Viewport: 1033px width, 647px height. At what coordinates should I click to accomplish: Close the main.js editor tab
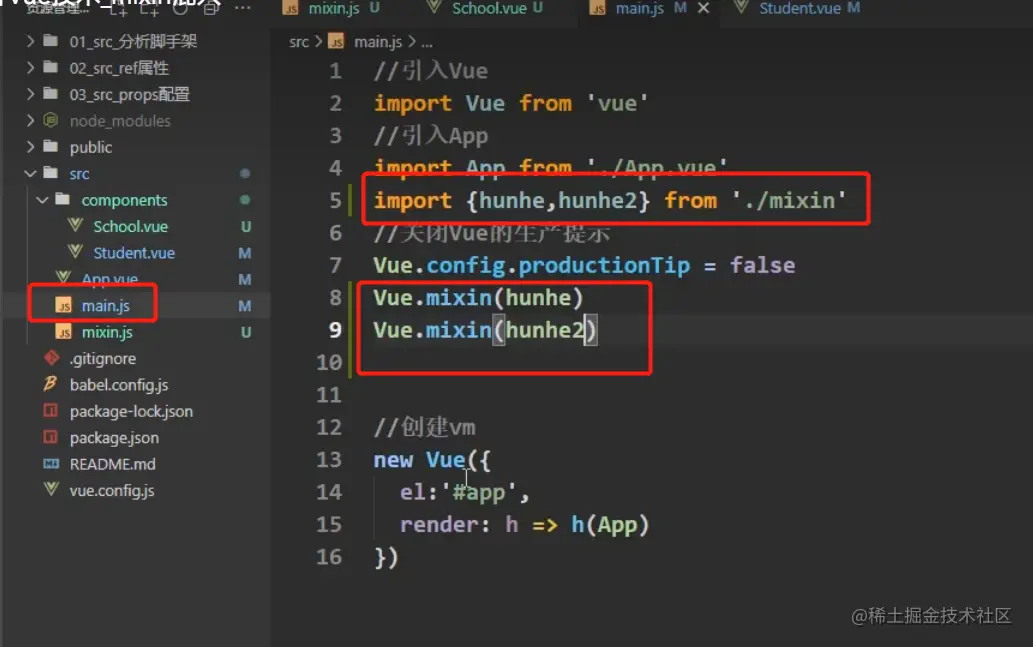pyautogui.click(x=704, y=8)
